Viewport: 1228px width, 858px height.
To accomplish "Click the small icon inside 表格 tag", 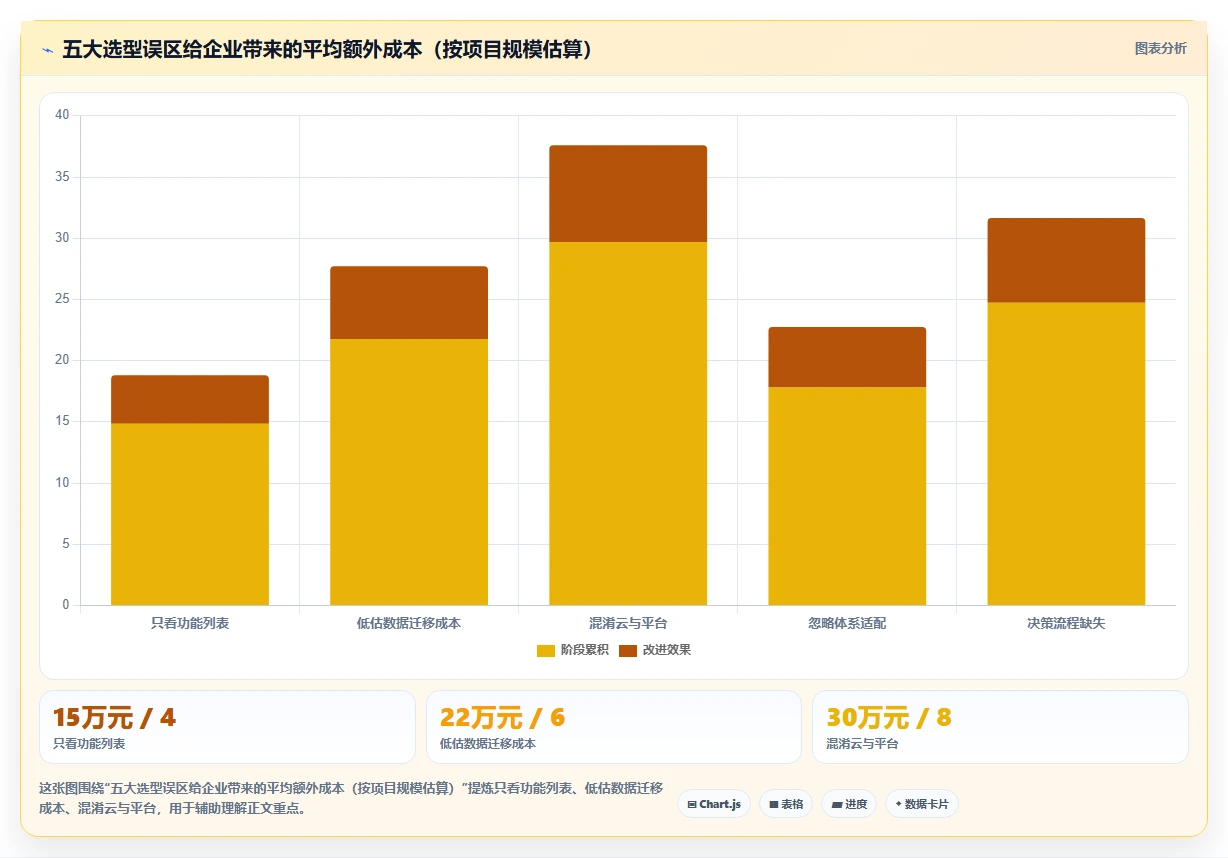I will 774,804.
